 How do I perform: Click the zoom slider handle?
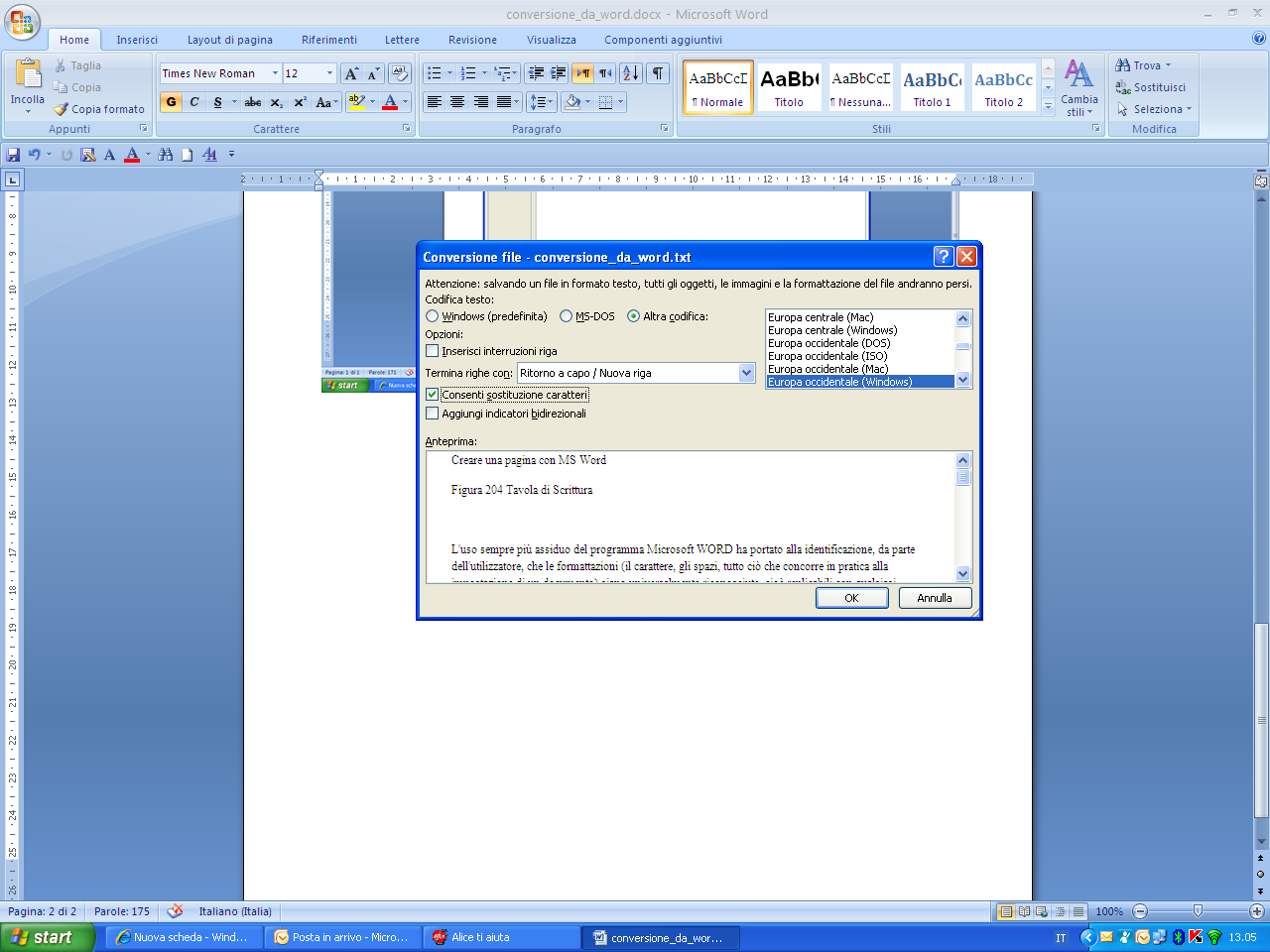tap(1198, 911)
